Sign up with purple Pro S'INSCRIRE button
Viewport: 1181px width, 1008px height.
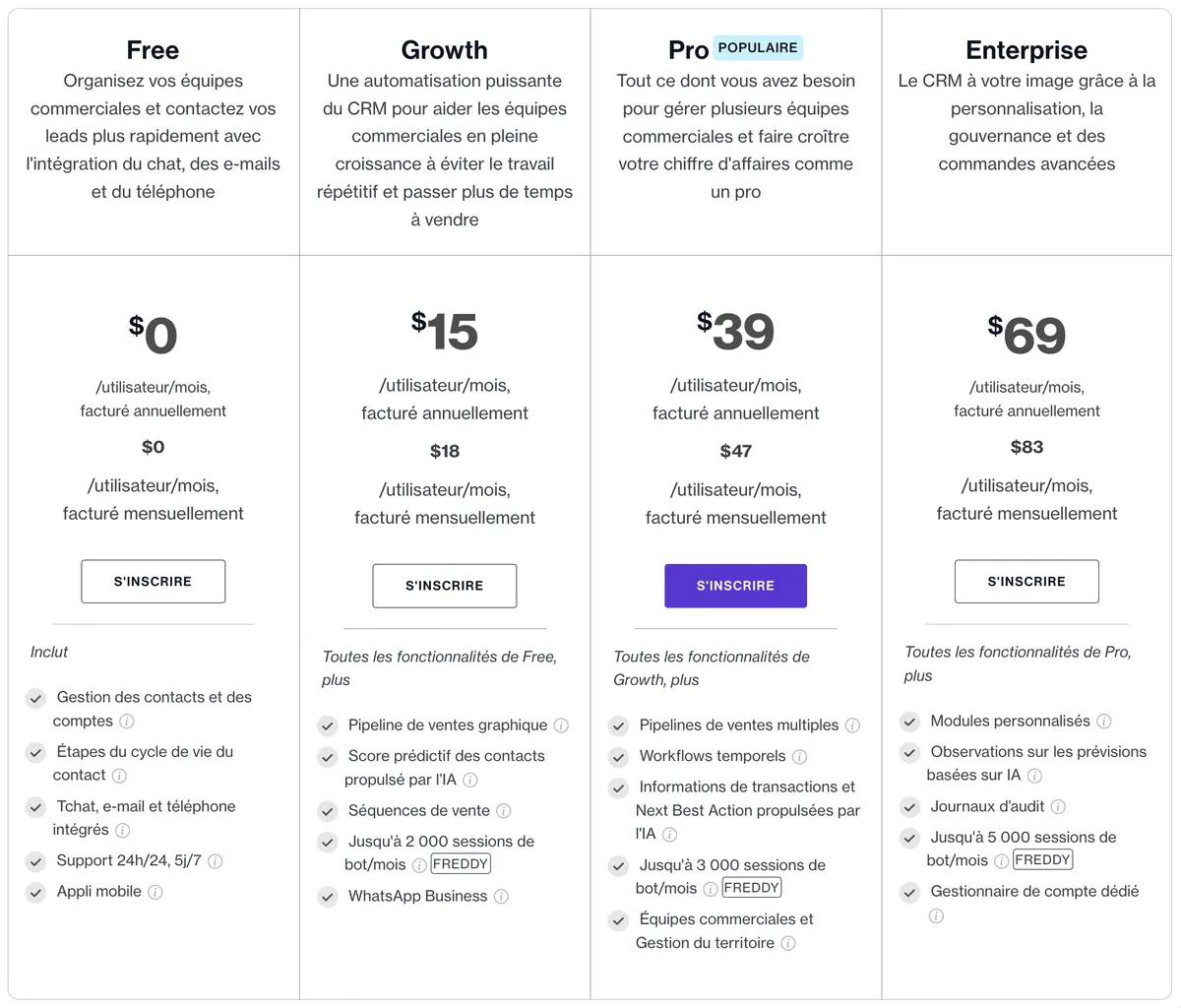[x=735, y=586]
